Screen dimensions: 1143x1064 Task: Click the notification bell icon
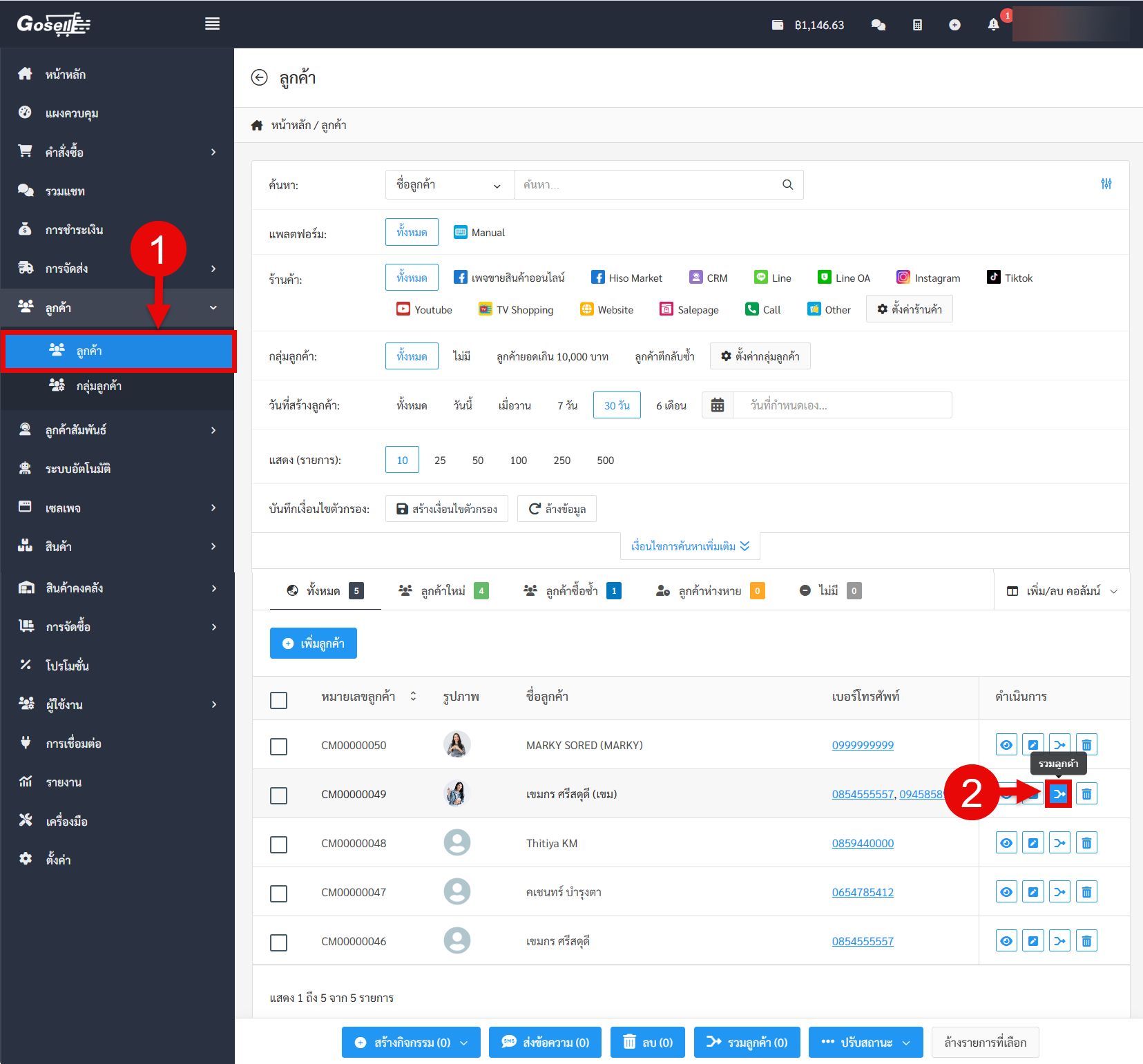coord(993,25)
